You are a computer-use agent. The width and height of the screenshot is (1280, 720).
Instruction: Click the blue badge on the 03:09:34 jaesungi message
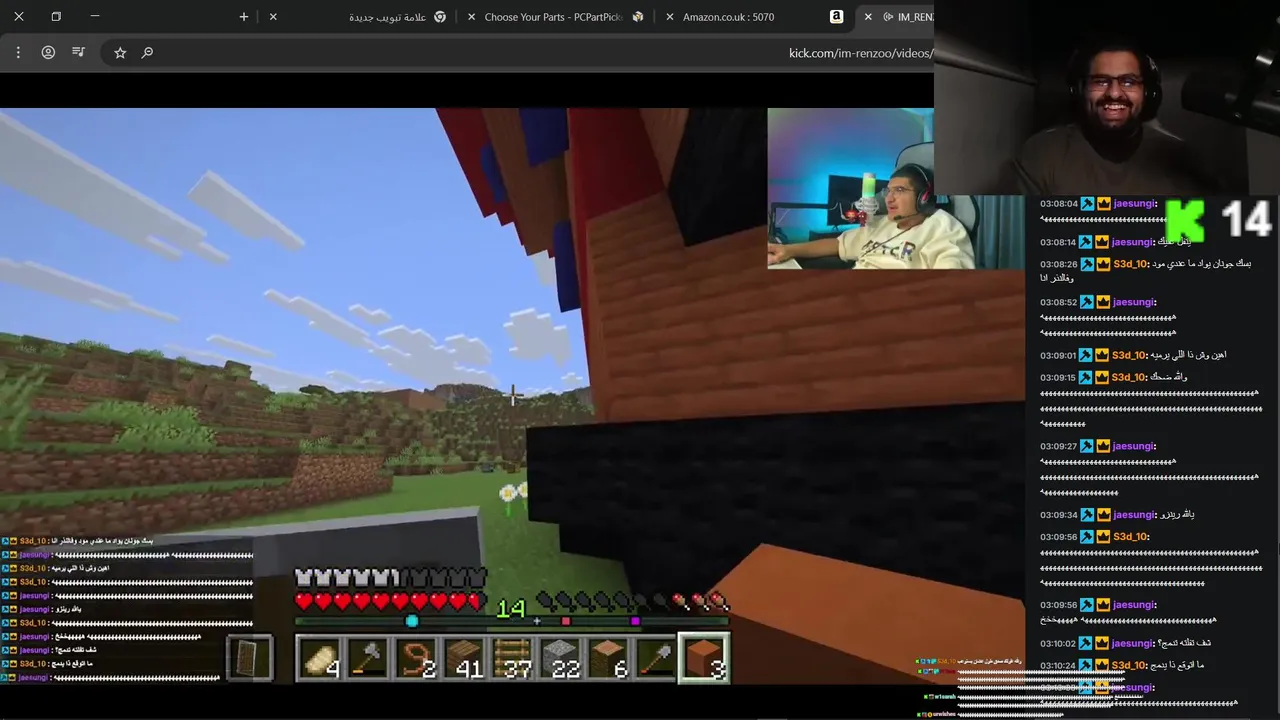1087,515
